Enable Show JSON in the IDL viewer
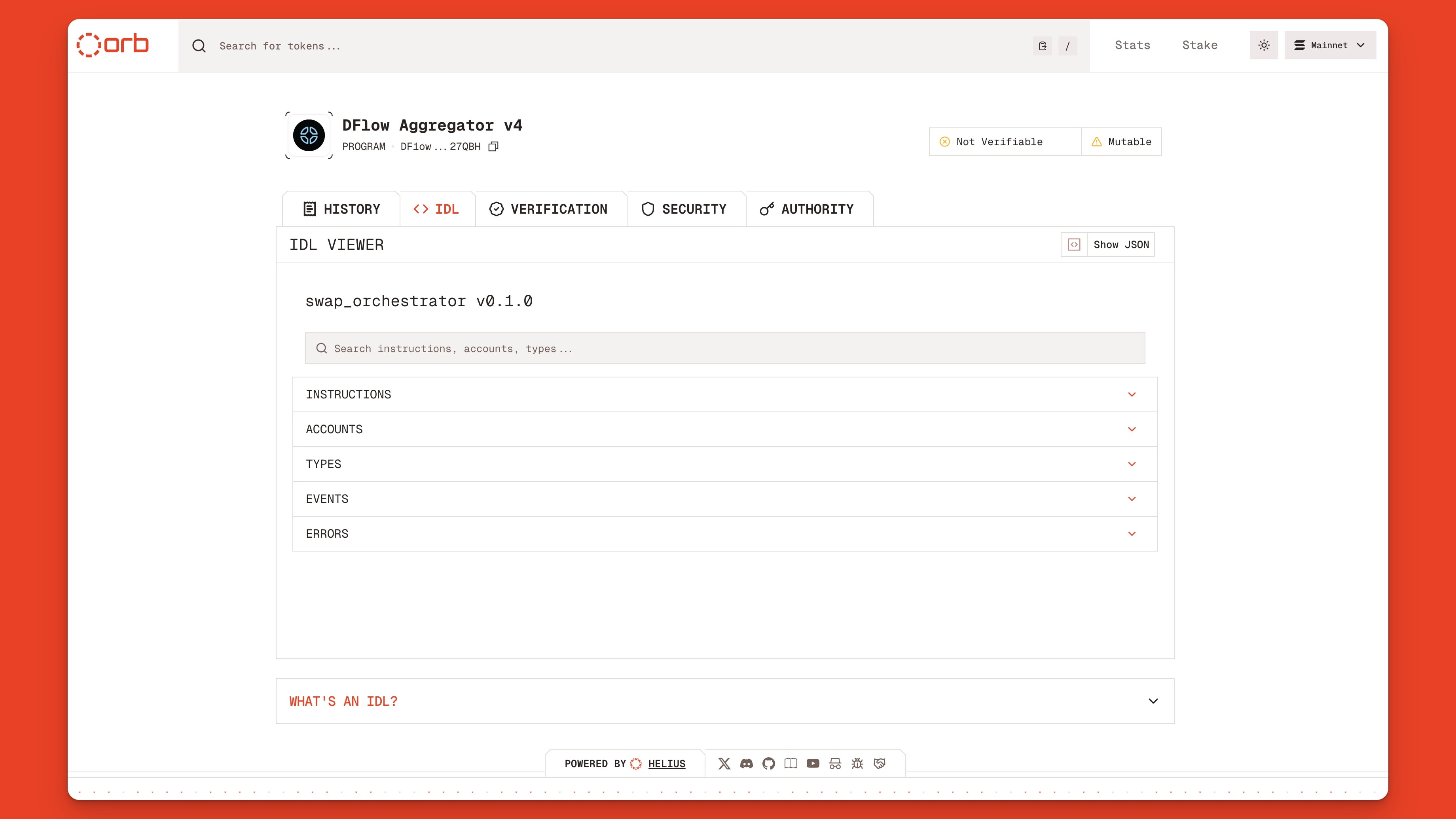This screenshot has height=819, width=1456. 1121,244
